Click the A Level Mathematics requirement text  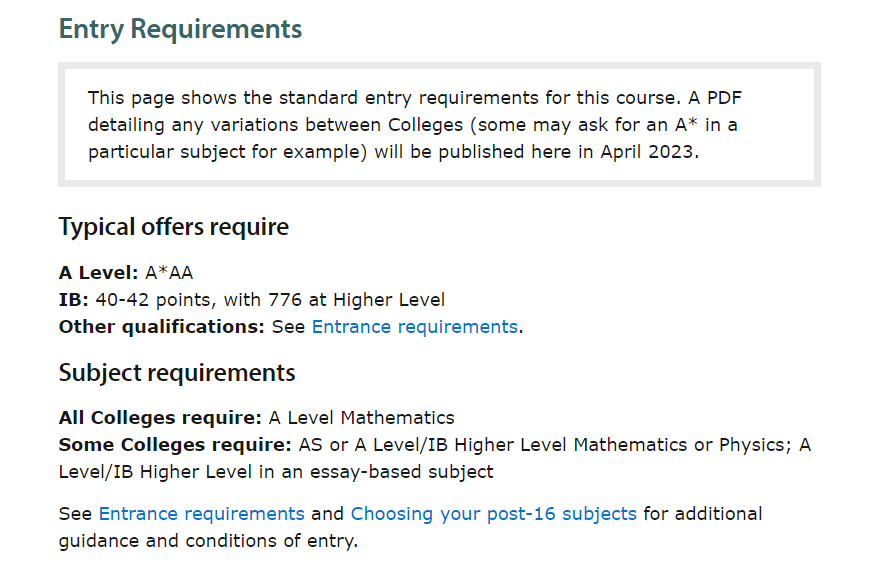click(x=361, y=418)
